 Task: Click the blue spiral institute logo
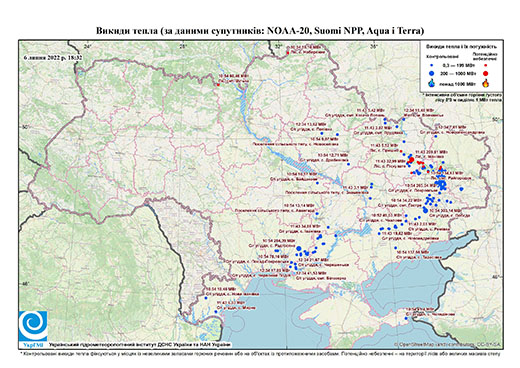click(x=33, y=326)
